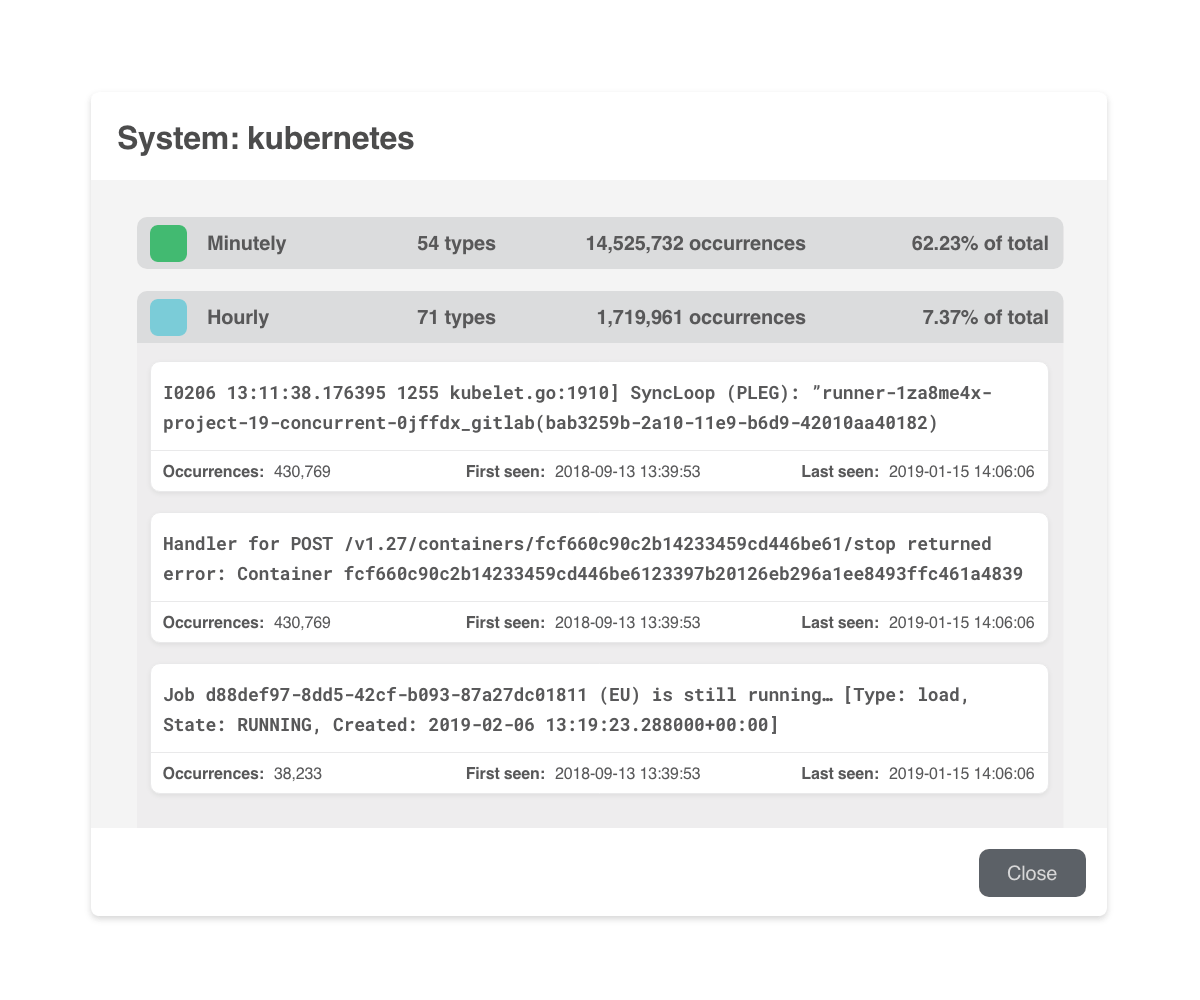Image resolution: width=1200 pixels, height=1000 pixels.
Task: Click Last seen date in SyncLoop card
Action: coord(961,471)
